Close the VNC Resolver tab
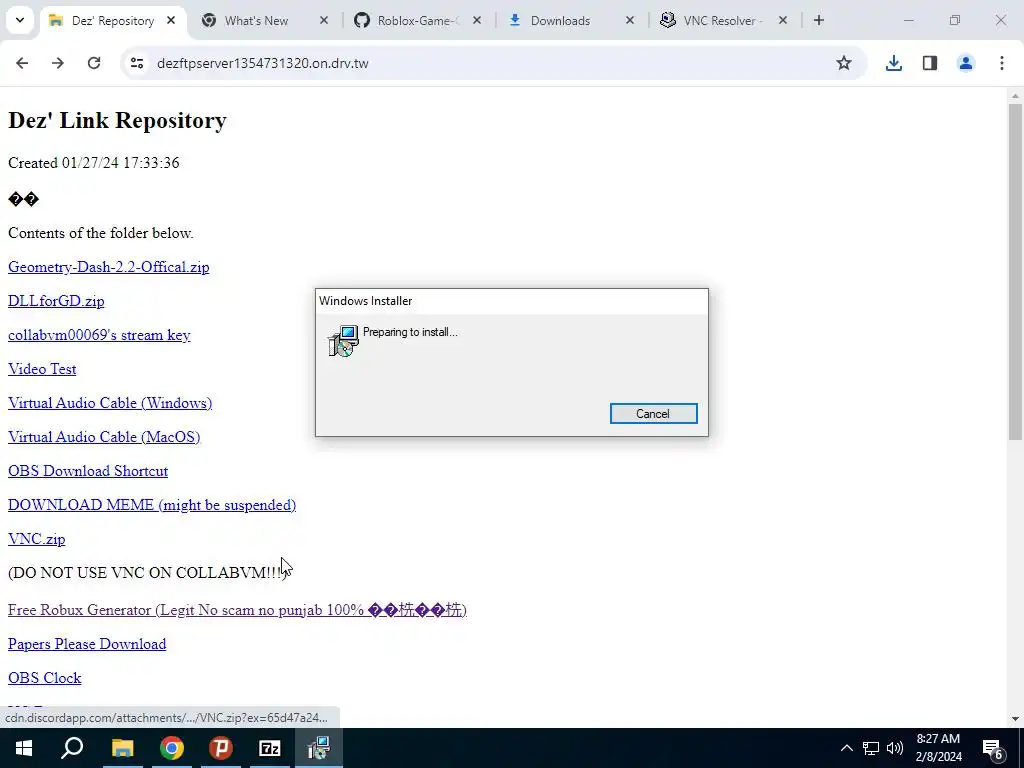Viewport: 1024px width, 768px height. pyautogui.click(x=782, y=20)
